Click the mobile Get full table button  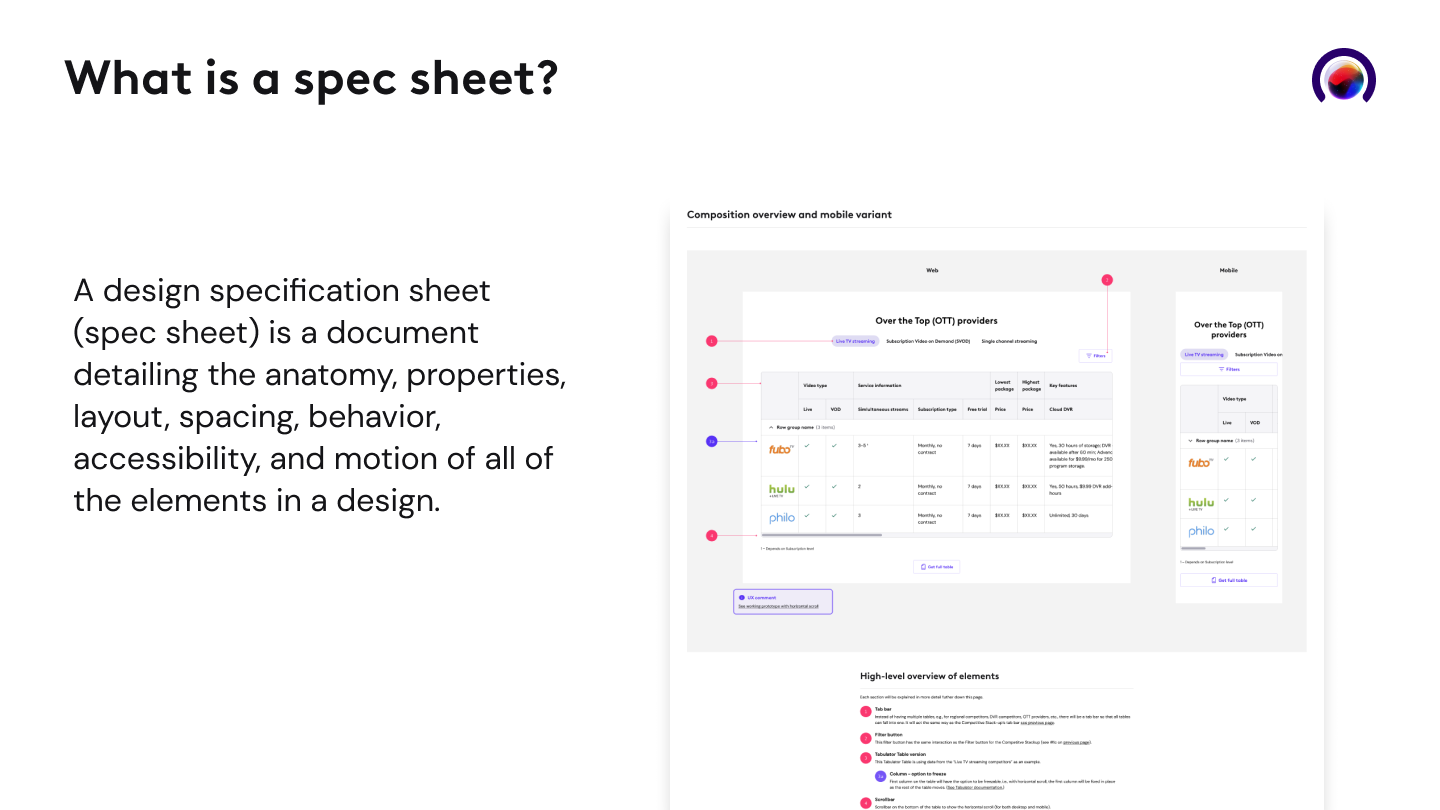tap(1229, 580)
